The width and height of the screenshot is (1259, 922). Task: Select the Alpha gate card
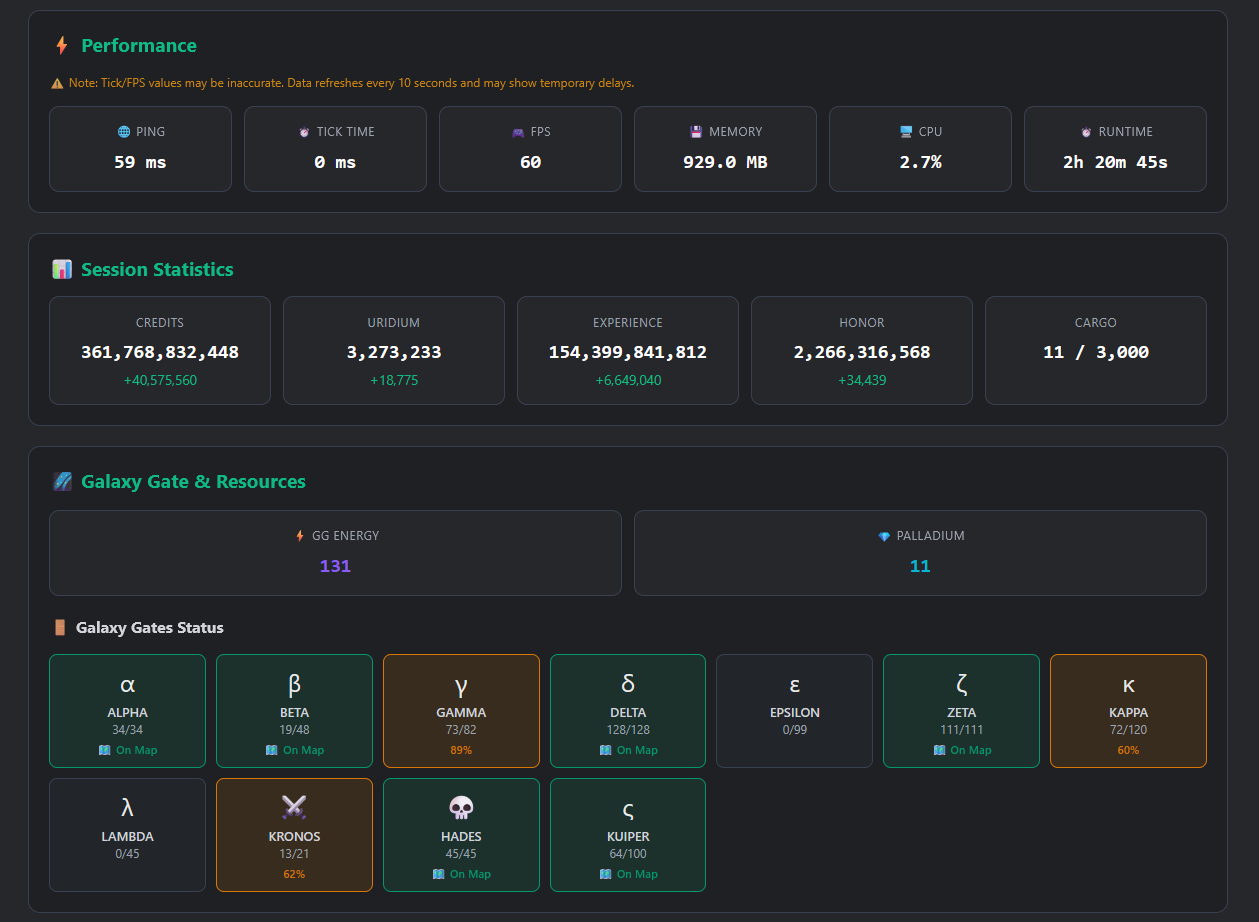127,711
